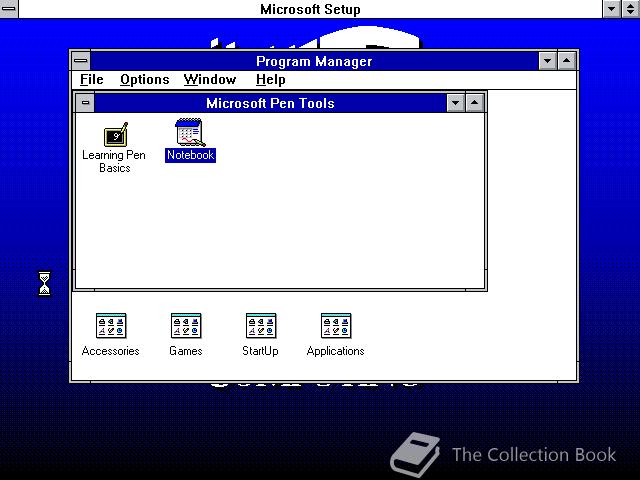Click the Applications label text
The width and height of the screenshot is (640, 480).
coord(336,351)
